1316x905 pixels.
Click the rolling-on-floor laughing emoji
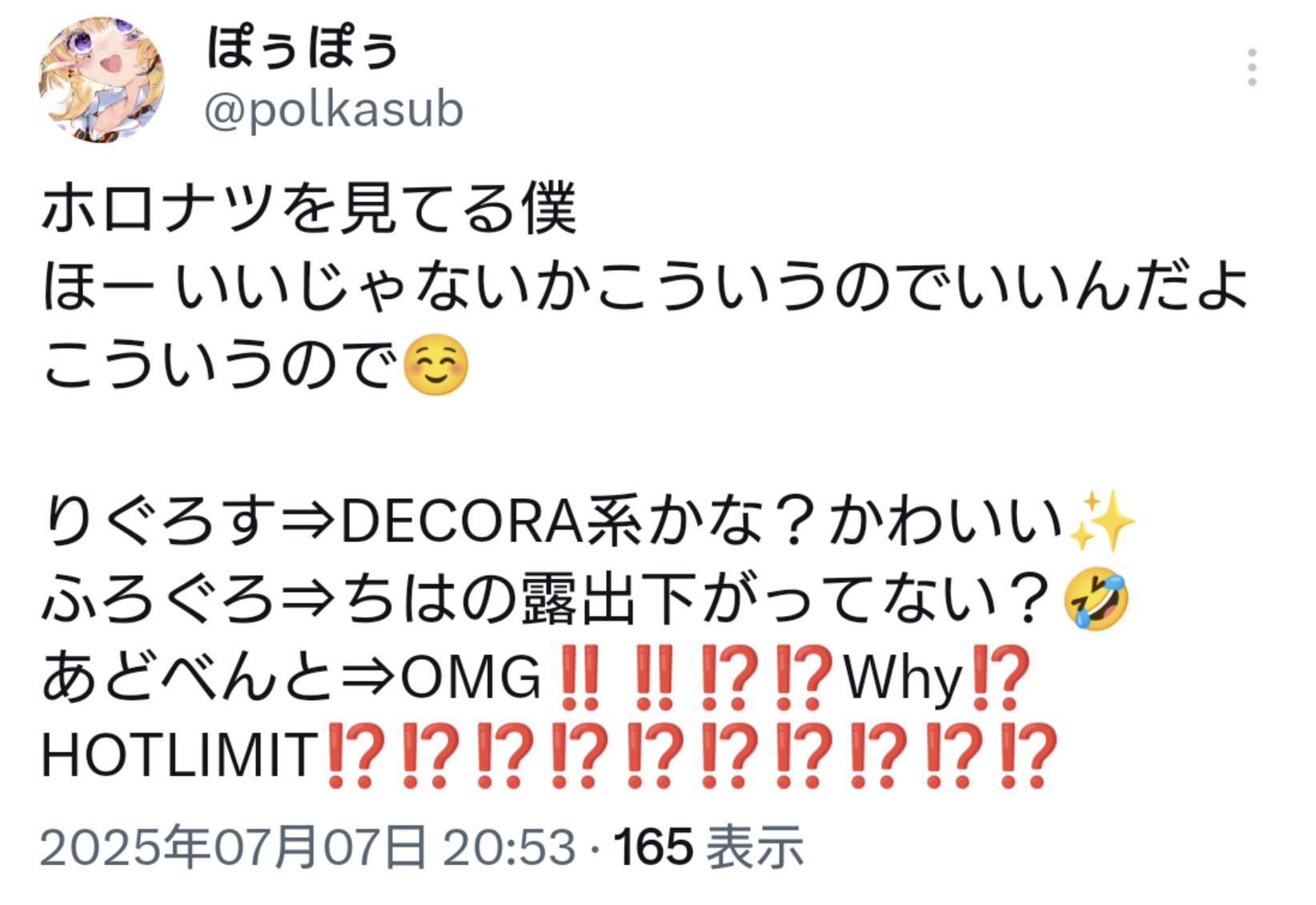[x=1096, y=599]
